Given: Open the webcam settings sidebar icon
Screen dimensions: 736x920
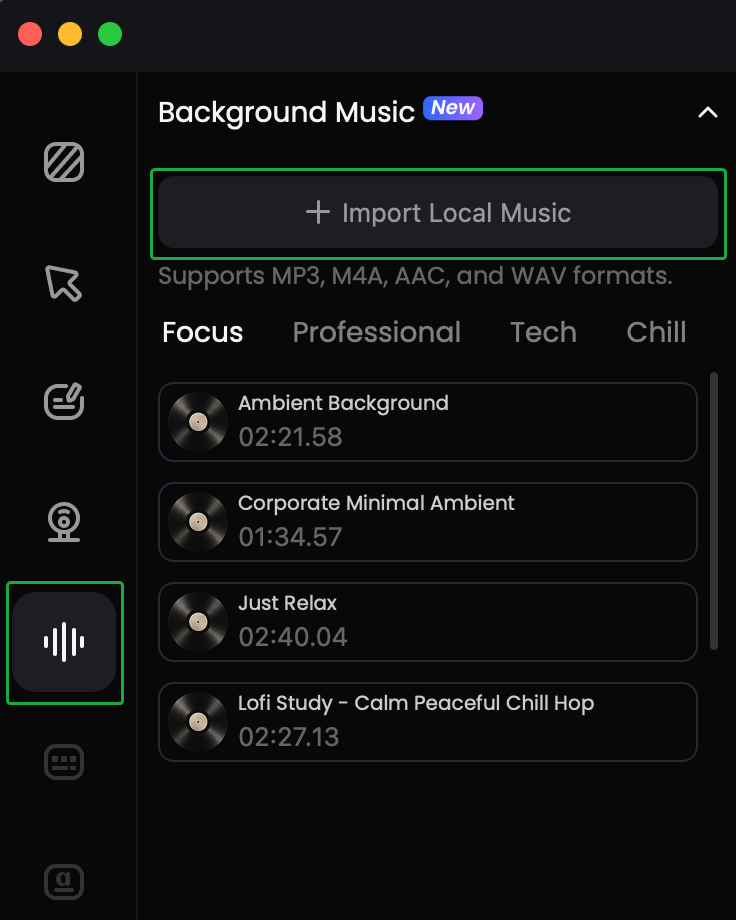Looking at the screenshot, I should pyautogui.click(x=64, y=522).
